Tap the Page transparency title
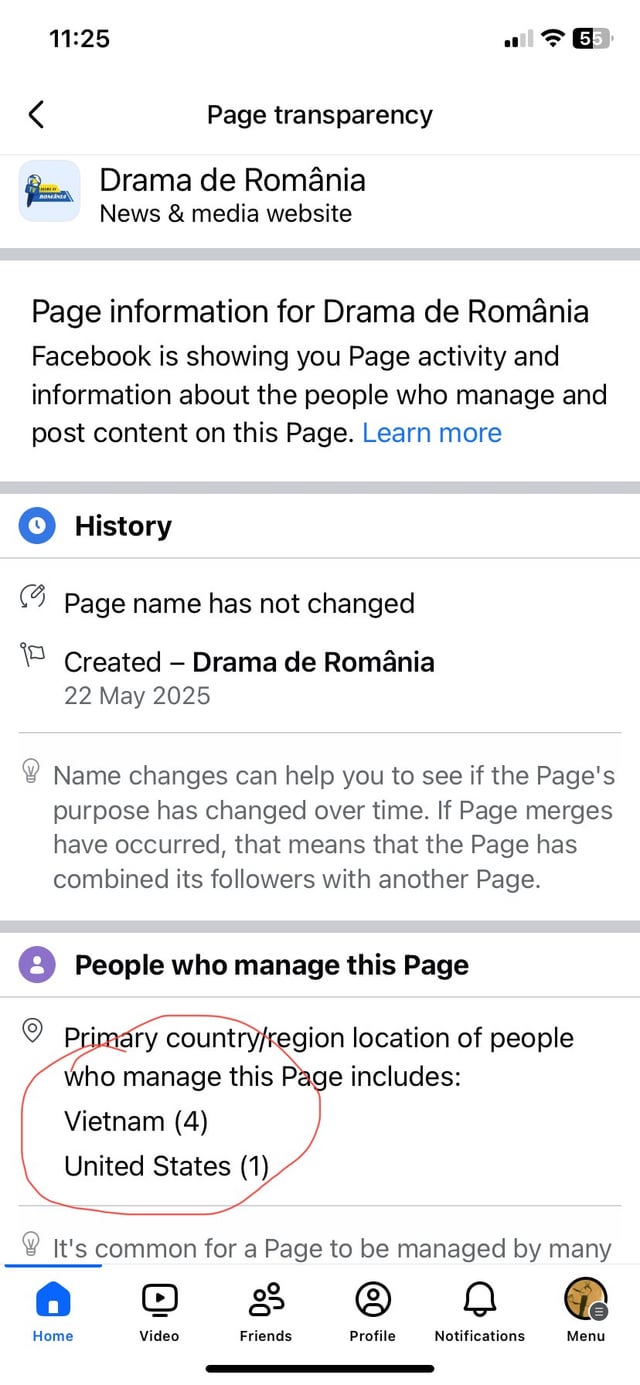The width and height of the screenshot is (640, 1385). (x=320, y=115)
